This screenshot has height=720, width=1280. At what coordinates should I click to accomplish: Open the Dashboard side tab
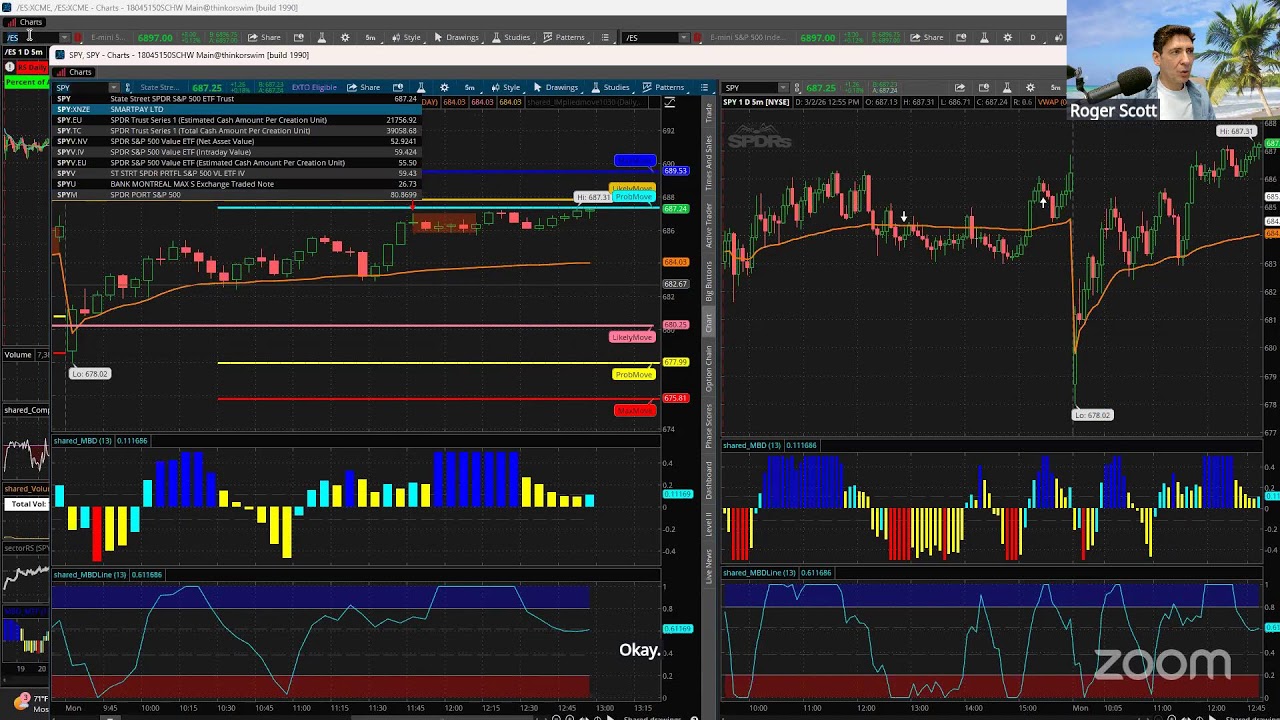click(x=709, y=480)
